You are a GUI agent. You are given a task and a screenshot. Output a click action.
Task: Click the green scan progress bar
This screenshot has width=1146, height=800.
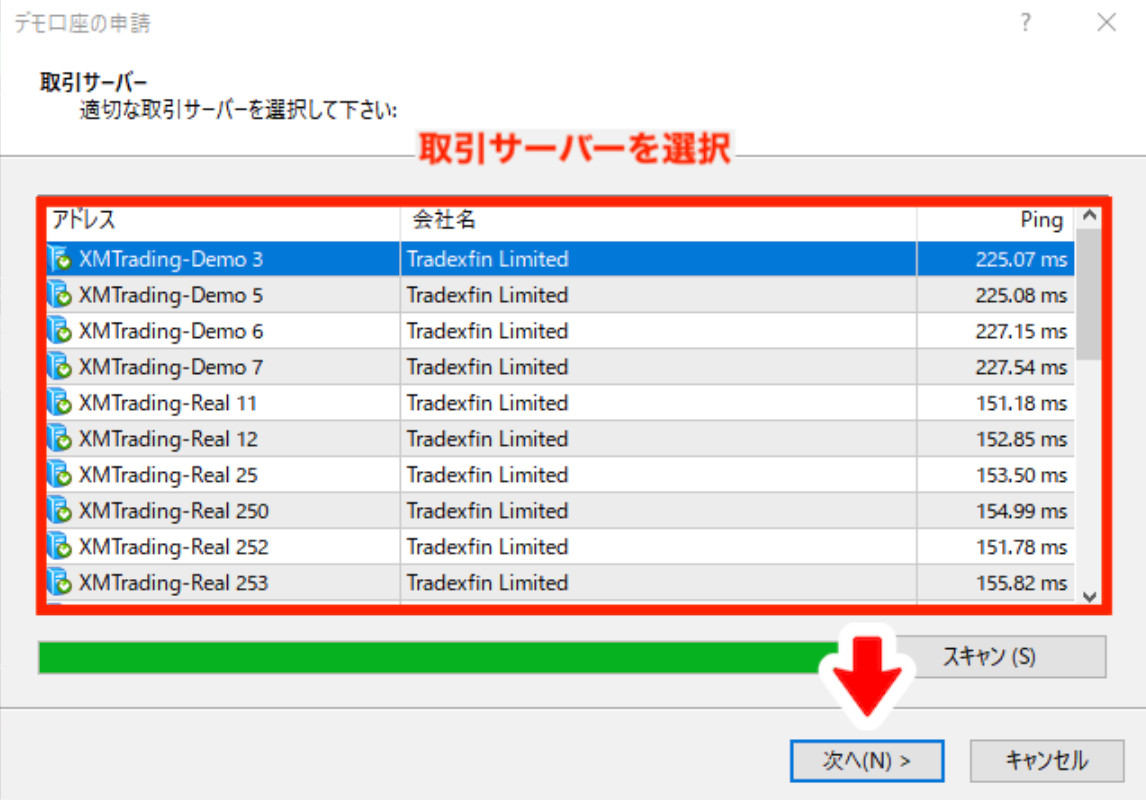pos(430,658)
